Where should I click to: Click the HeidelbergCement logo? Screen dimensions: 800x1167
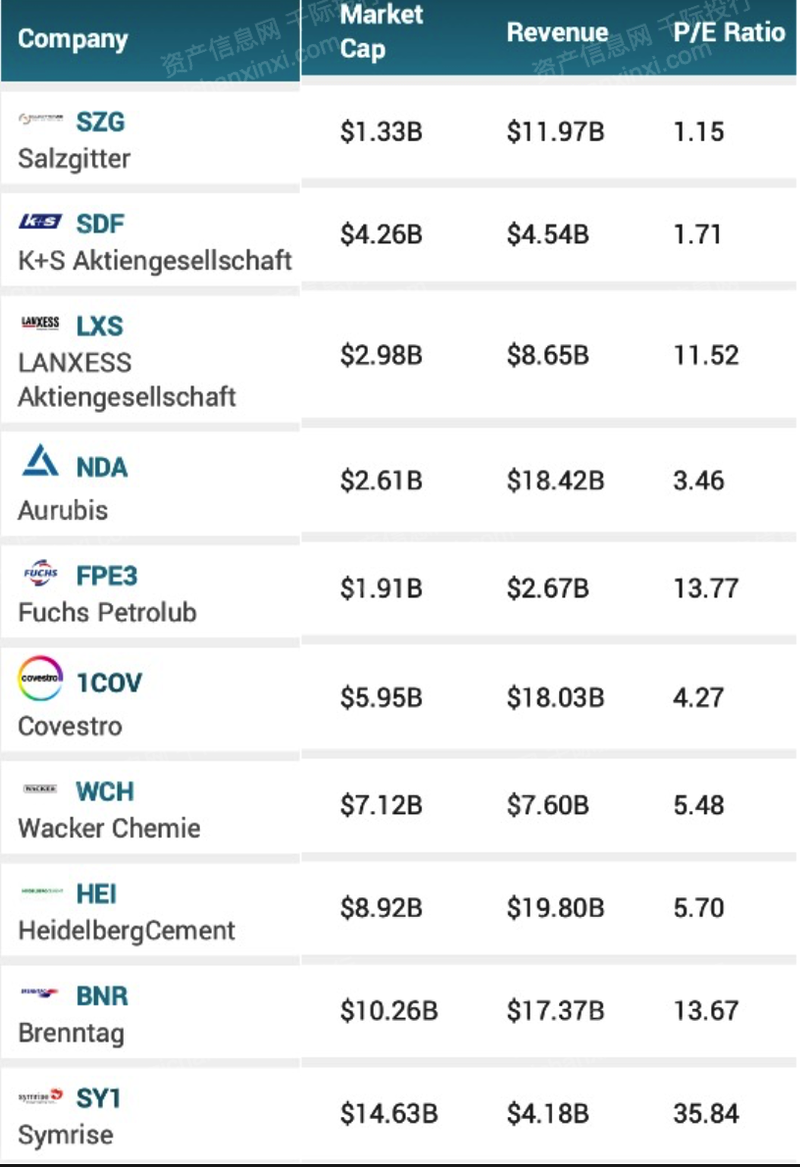click(41, 892)
